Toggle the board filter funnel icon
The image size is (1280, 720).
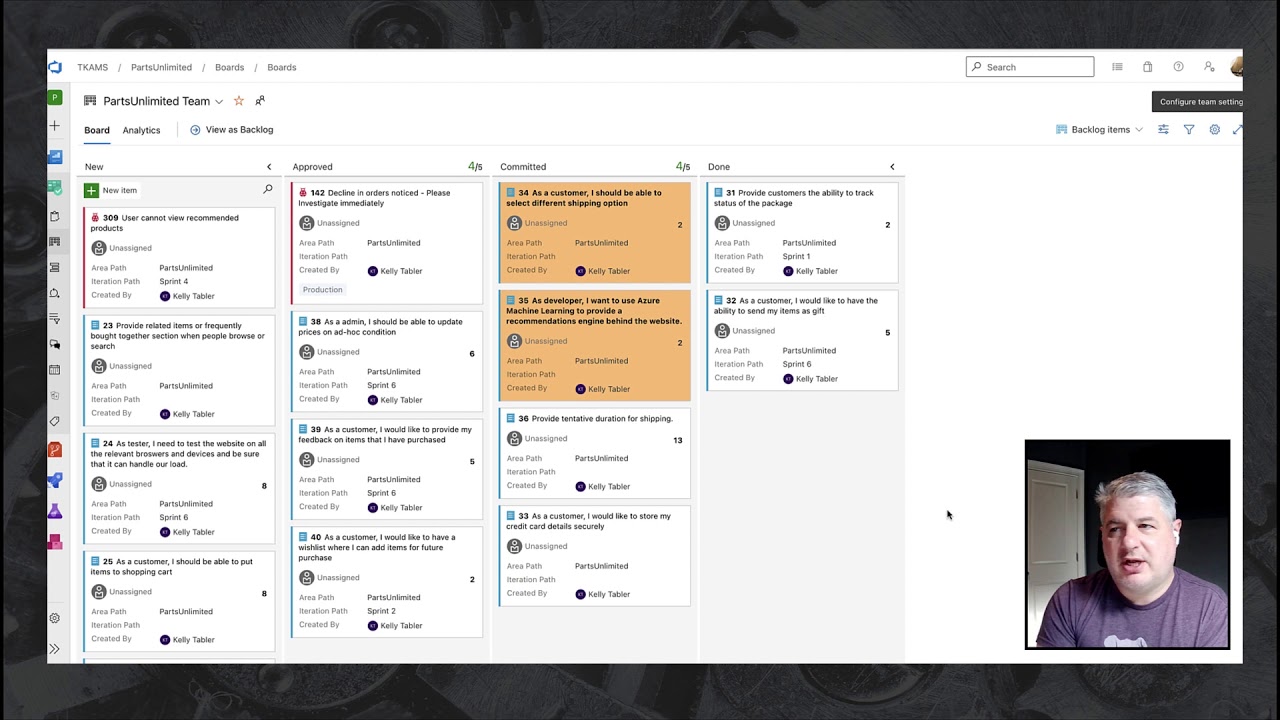coord(1189,130)
